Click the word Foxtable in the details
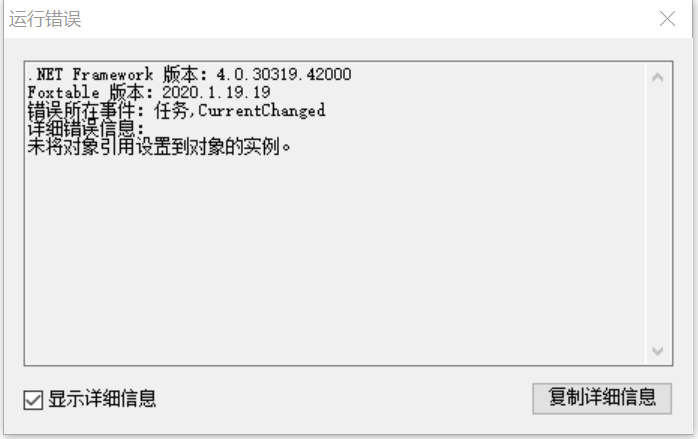This screenshot has width=698, height=439. (x=64, y=92)
